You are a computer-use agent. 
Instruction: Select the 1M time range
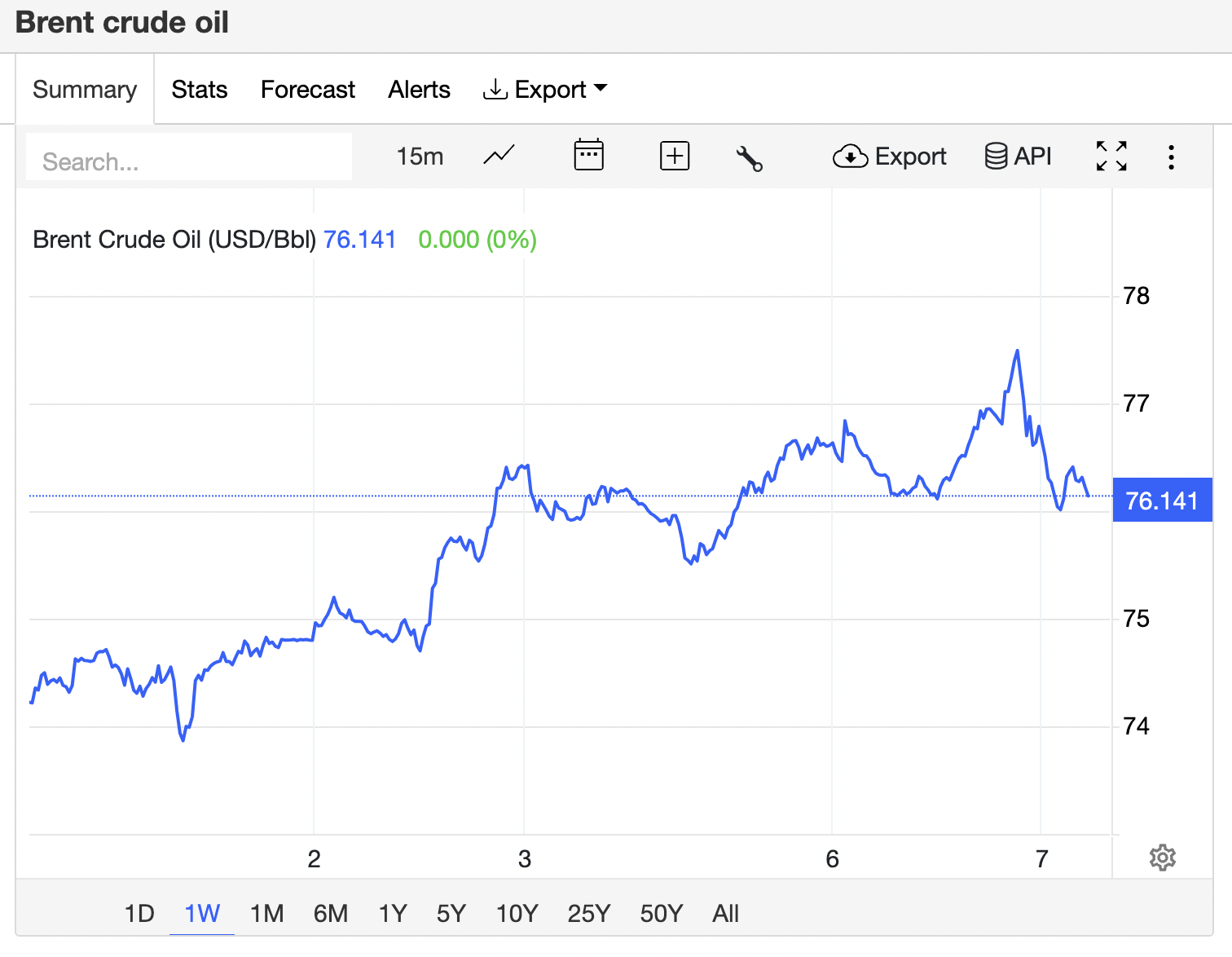tap(267, 913)
